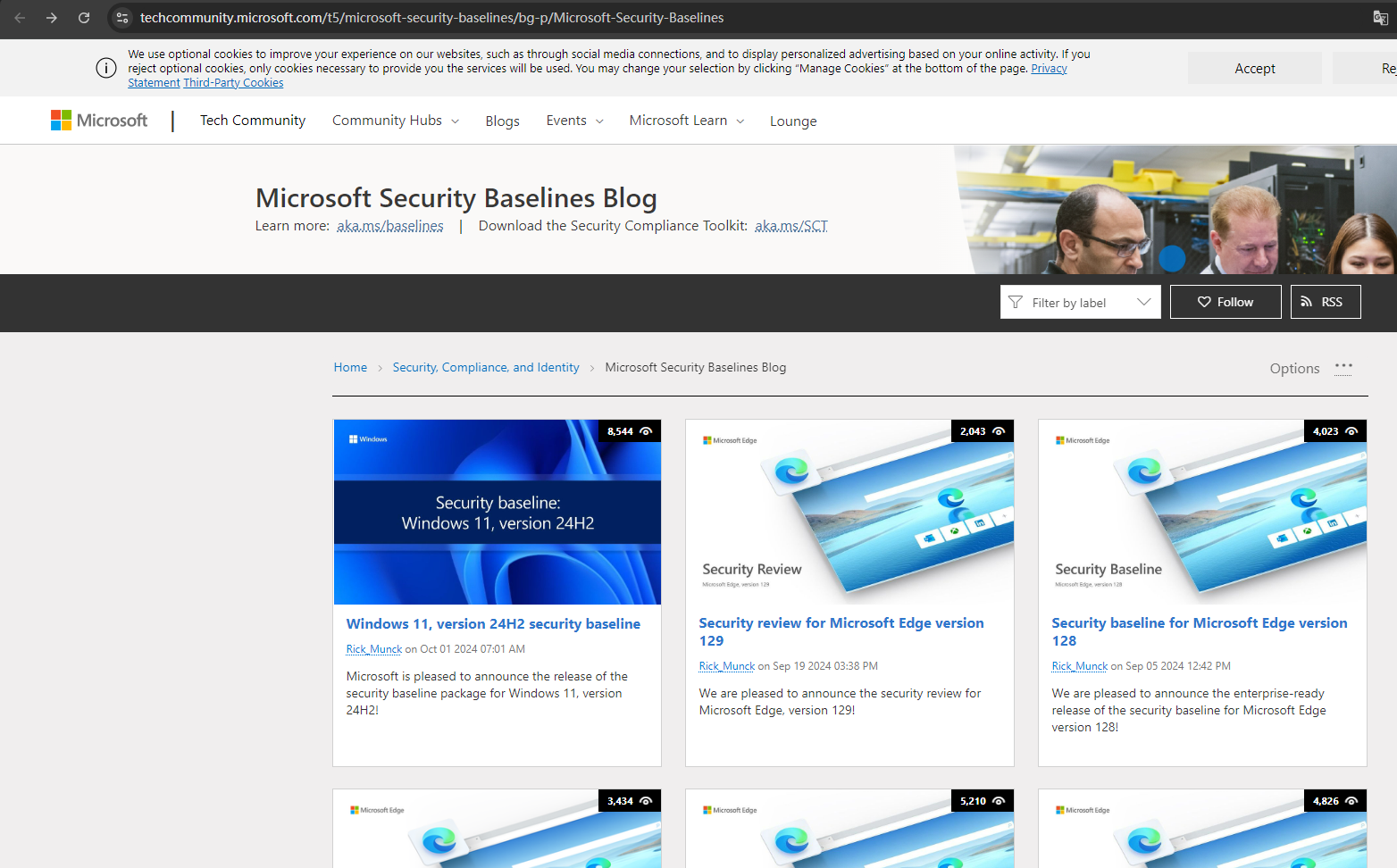Click the Microsoft logo
Image resolution: width=1397 pixels, height=868 pixels.
click(99, 121)
